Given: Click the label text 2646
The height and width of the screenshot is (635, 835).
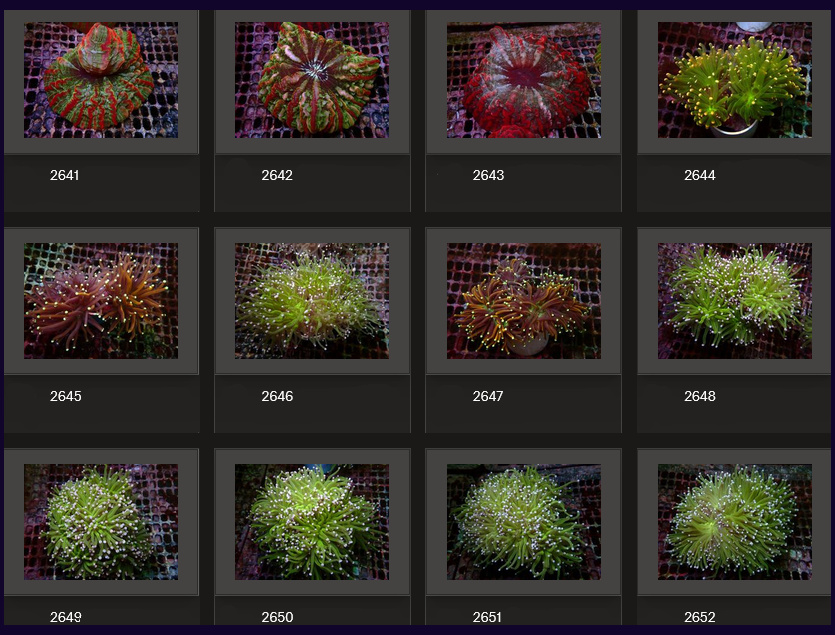Looking at the screenshot, I should click(277, 396).
